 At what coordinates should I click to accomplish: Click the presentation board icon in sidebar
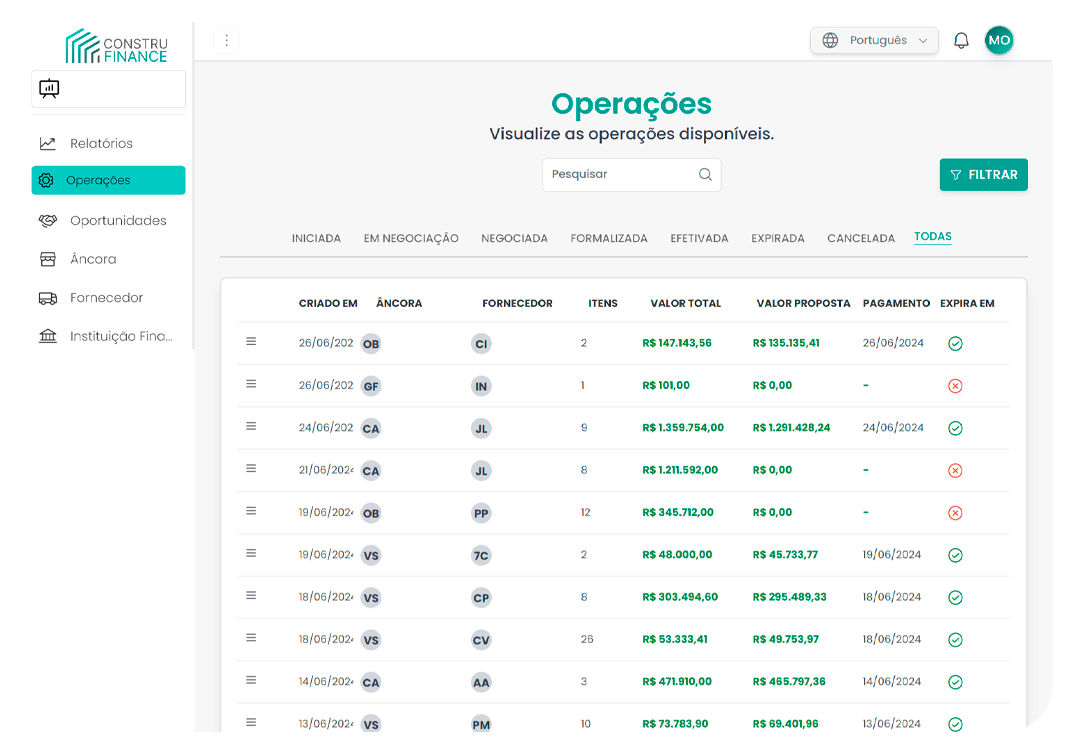(49, 89)
